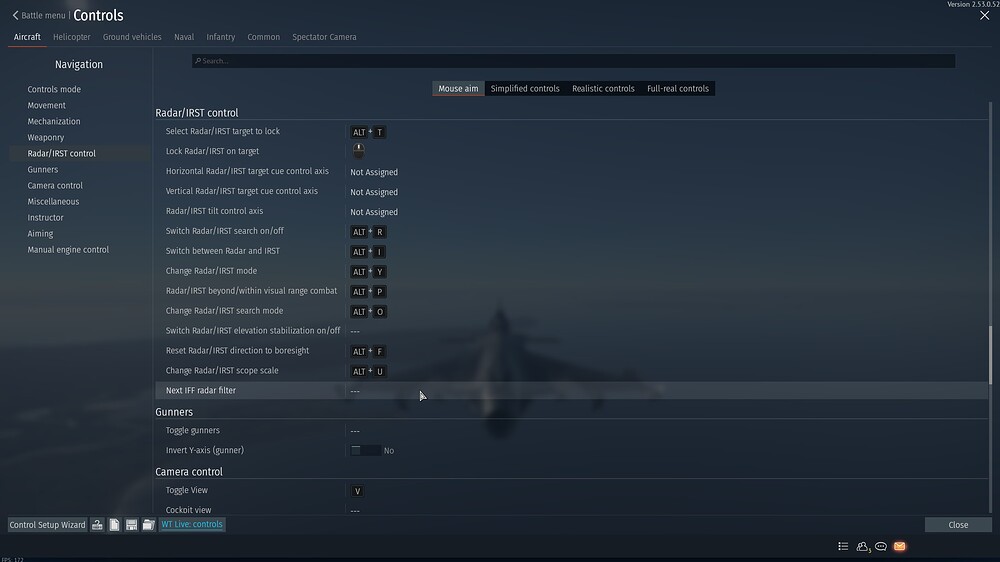Switch to the Spectator Camera tab
The width and height of the screenshot is (1000, 562).
(324, 37)
